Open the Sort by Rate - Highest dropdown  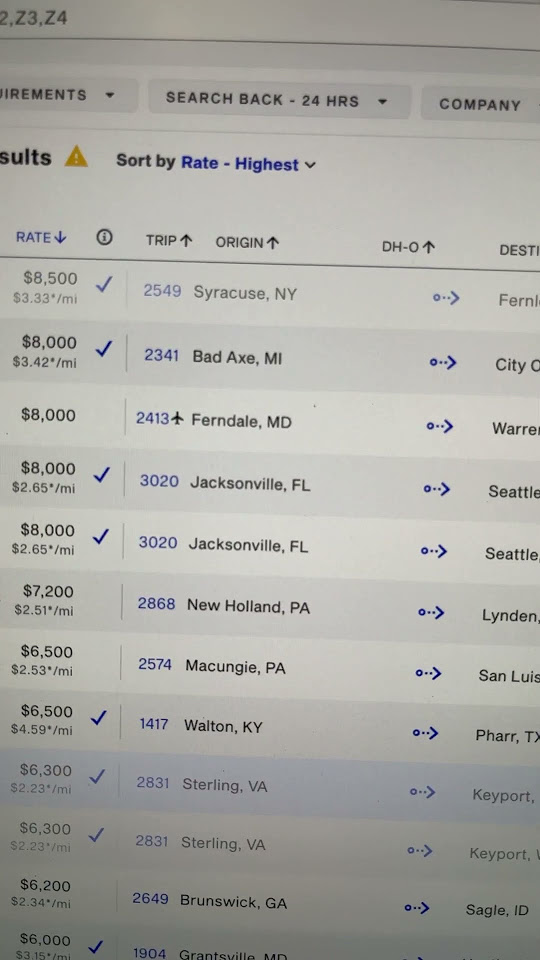[x=216, y=163]
